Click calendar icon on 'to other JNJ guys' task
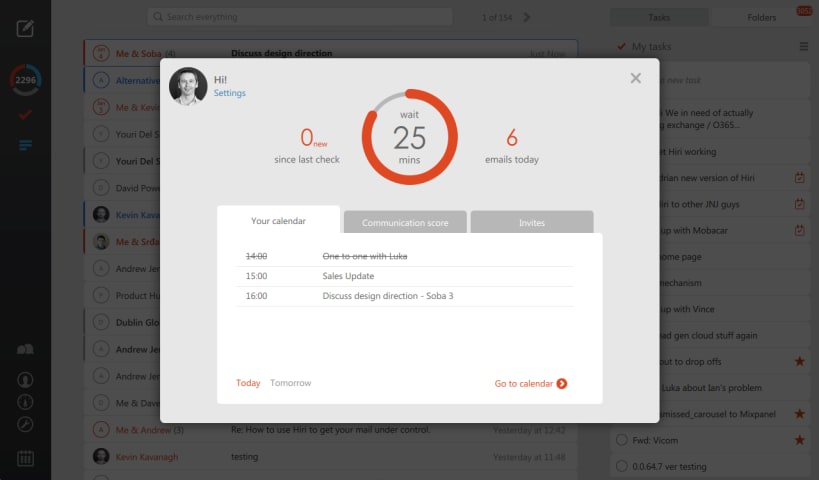This screenshot has height=480, width=819. (799, 204)
